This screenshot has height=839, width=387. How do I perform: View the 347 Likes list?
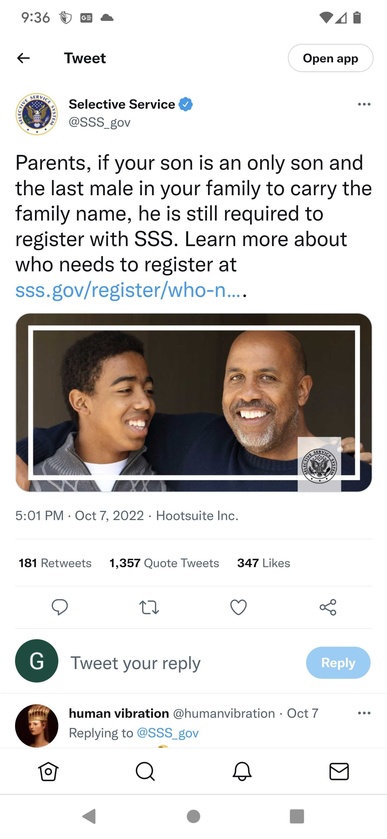pyautogui.click(x=263, y=563)
